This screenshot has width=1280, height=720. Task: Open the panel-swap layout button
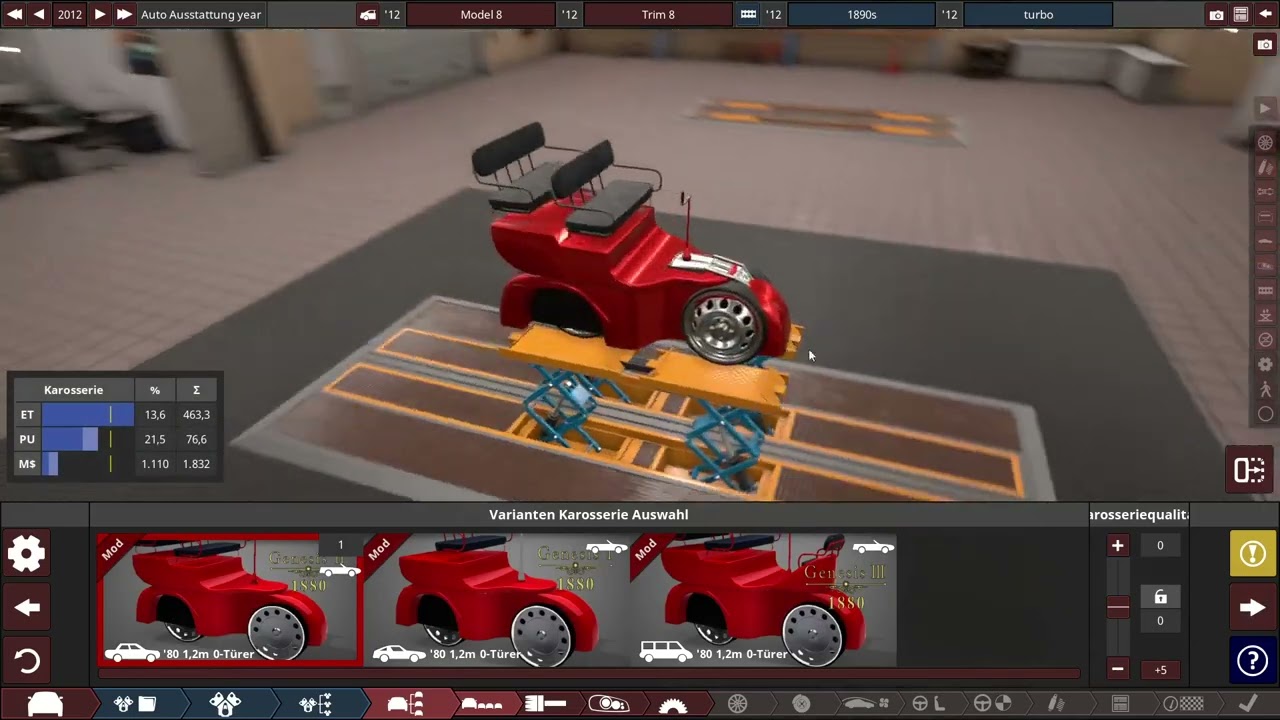(x=1249, y=470)
